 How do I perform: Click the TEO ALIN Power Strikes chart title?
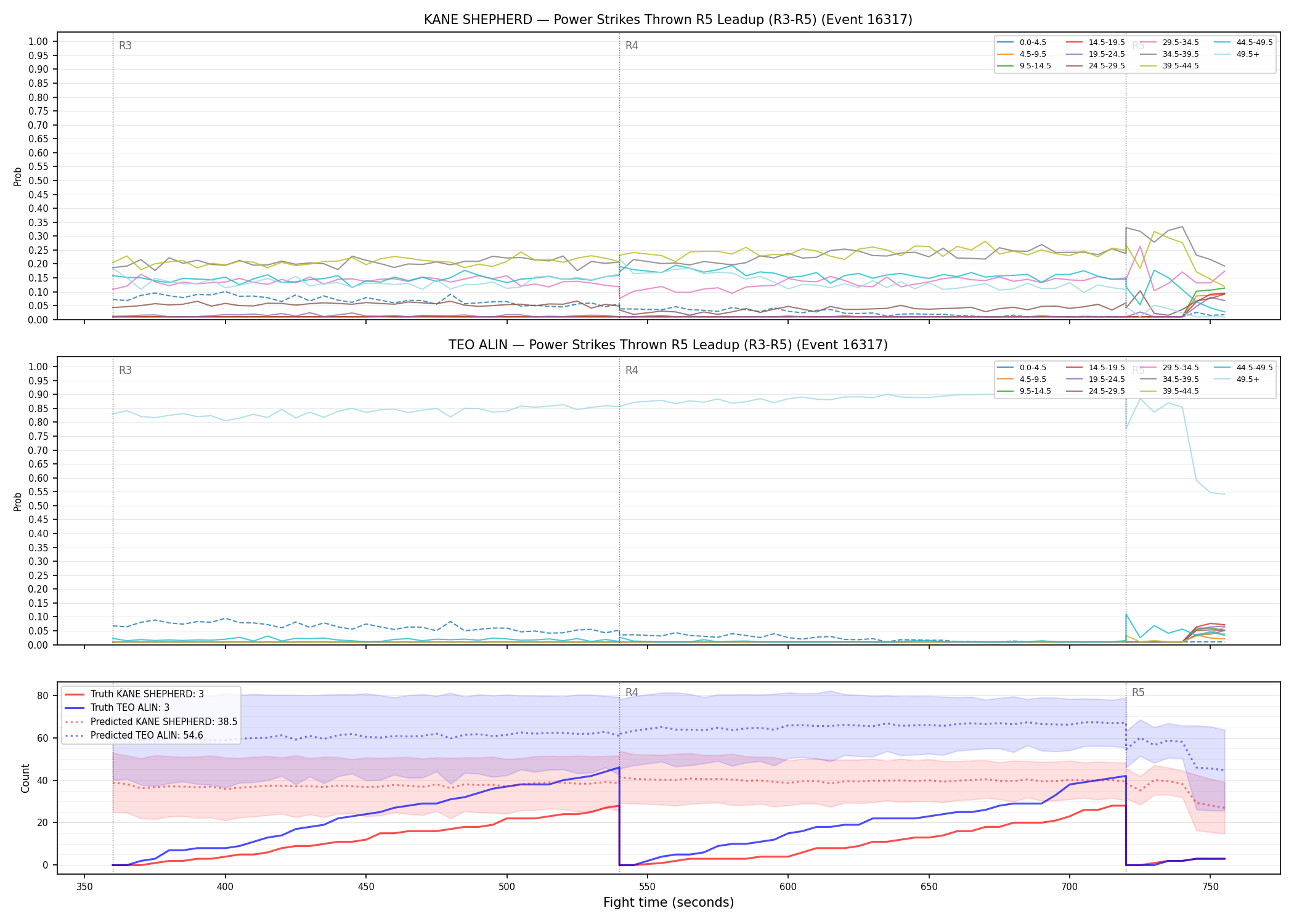668,345
